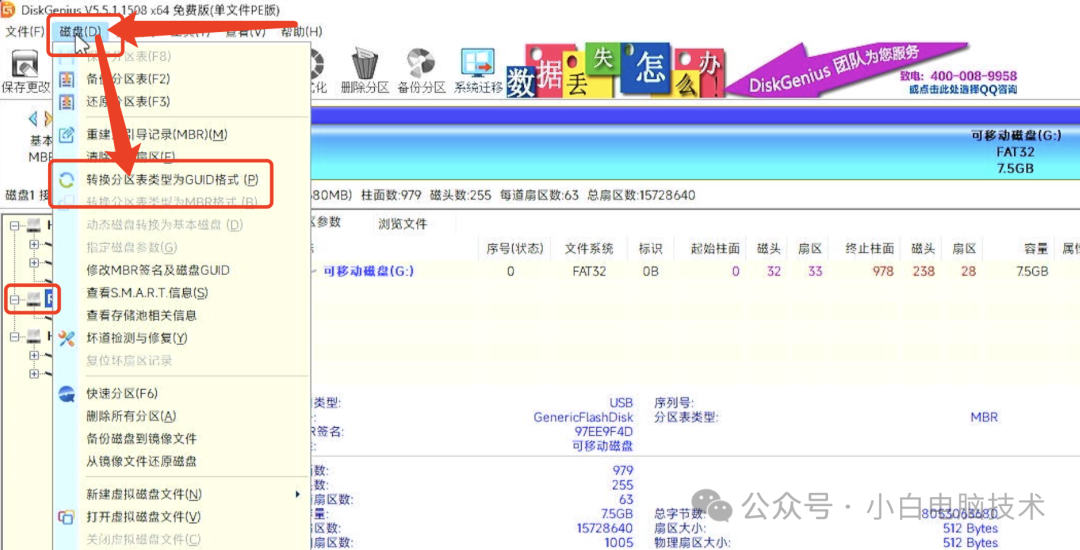Click the greyed 复位坏扇区记录 entry
The height and width of the screenshot is (550, 1080).
pyautogui.click(x=129, y=361)
